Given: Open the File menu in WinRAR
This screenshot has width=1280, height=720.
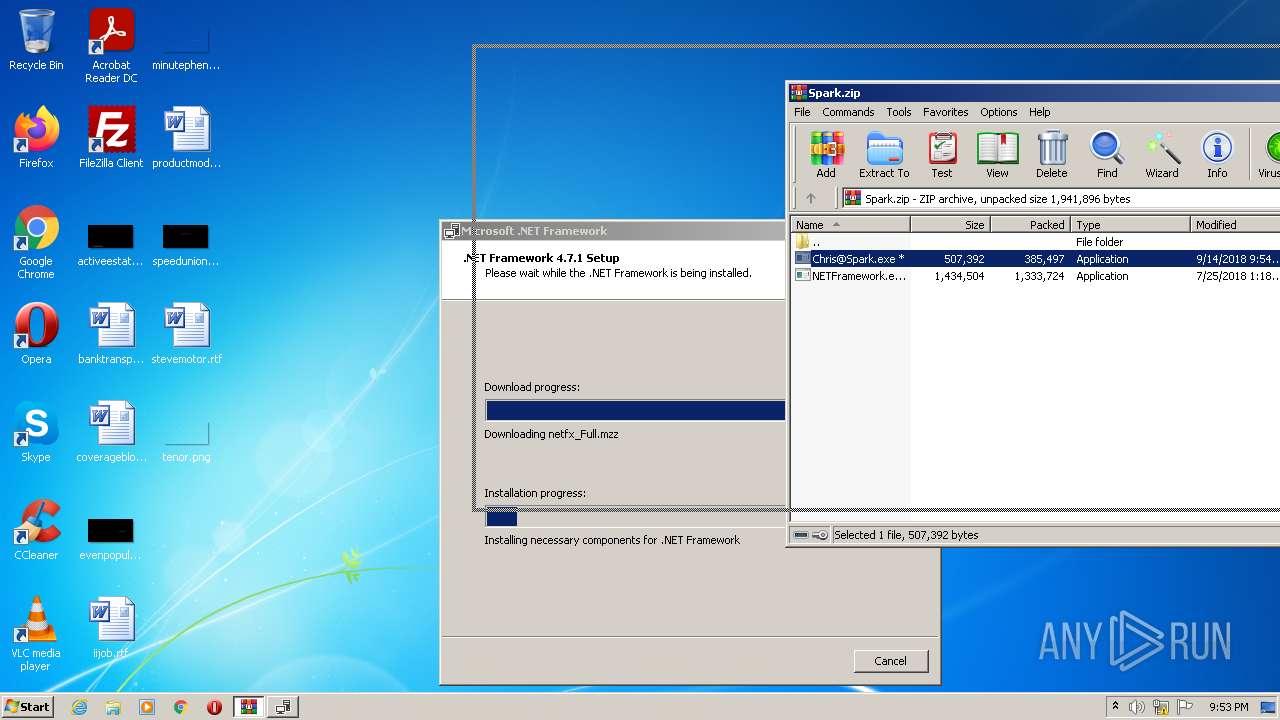Looking at the screenshot, I should (x=802, y=112).
